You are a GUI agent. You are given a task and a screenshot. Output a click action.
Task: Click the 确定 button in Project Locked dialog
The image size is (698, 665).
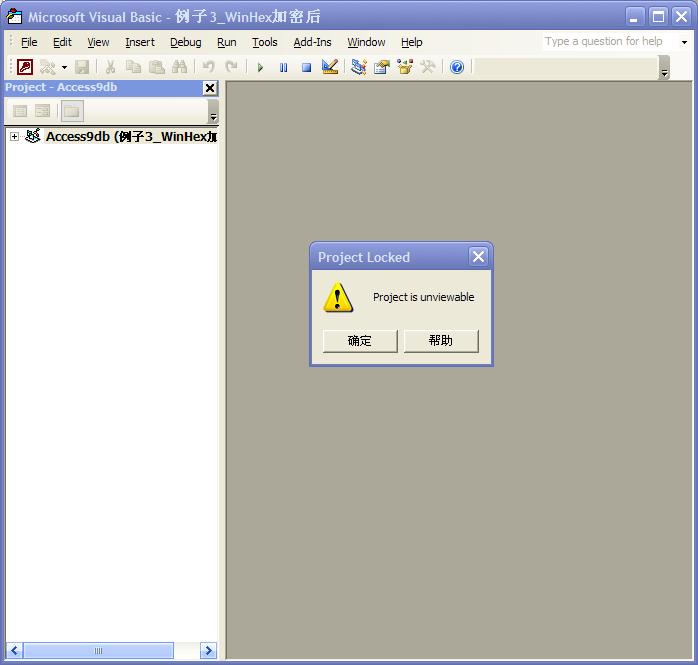click(x=360, y=341)
